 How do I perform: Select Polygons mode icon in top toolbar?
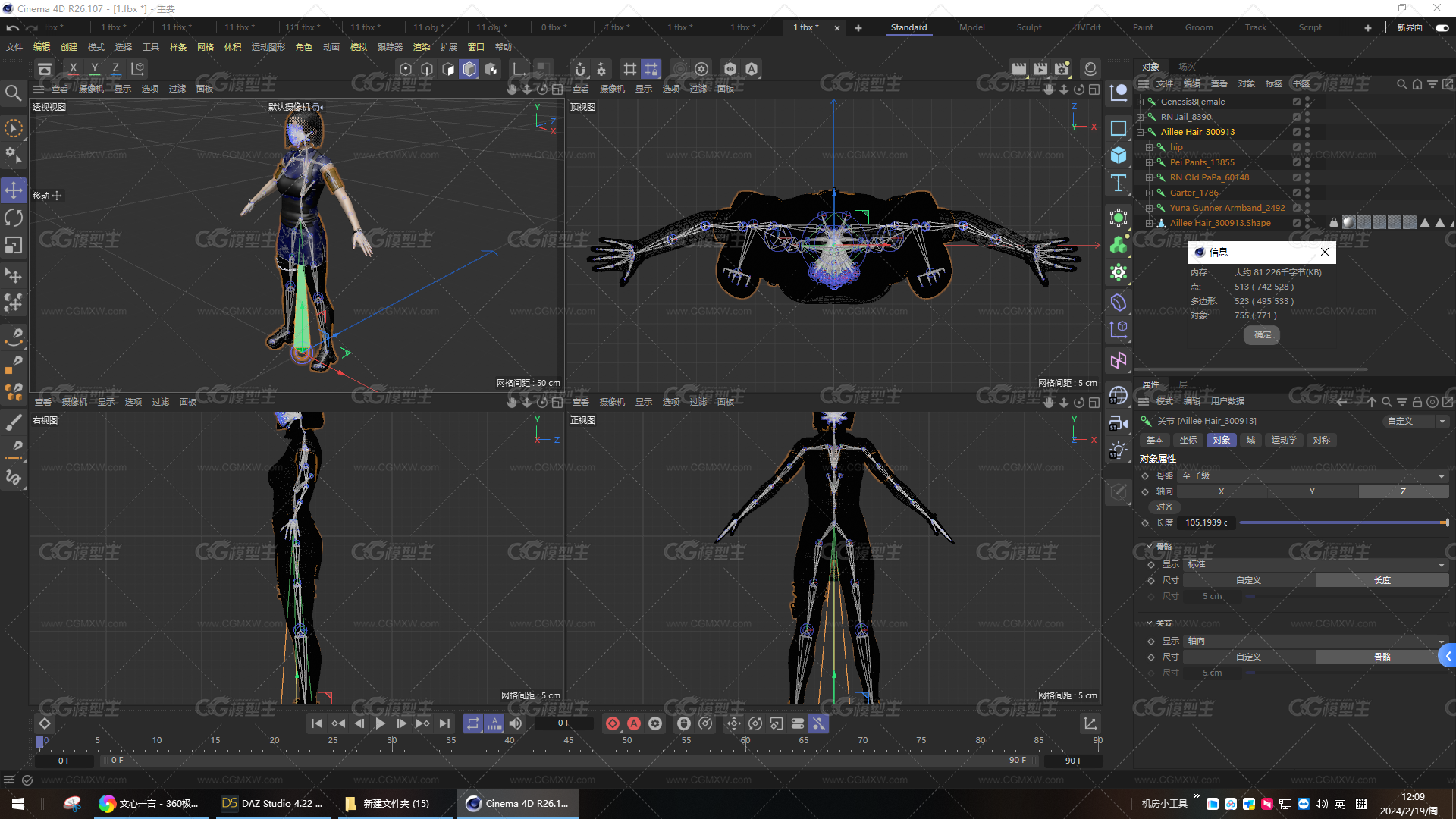pos(448,69)
